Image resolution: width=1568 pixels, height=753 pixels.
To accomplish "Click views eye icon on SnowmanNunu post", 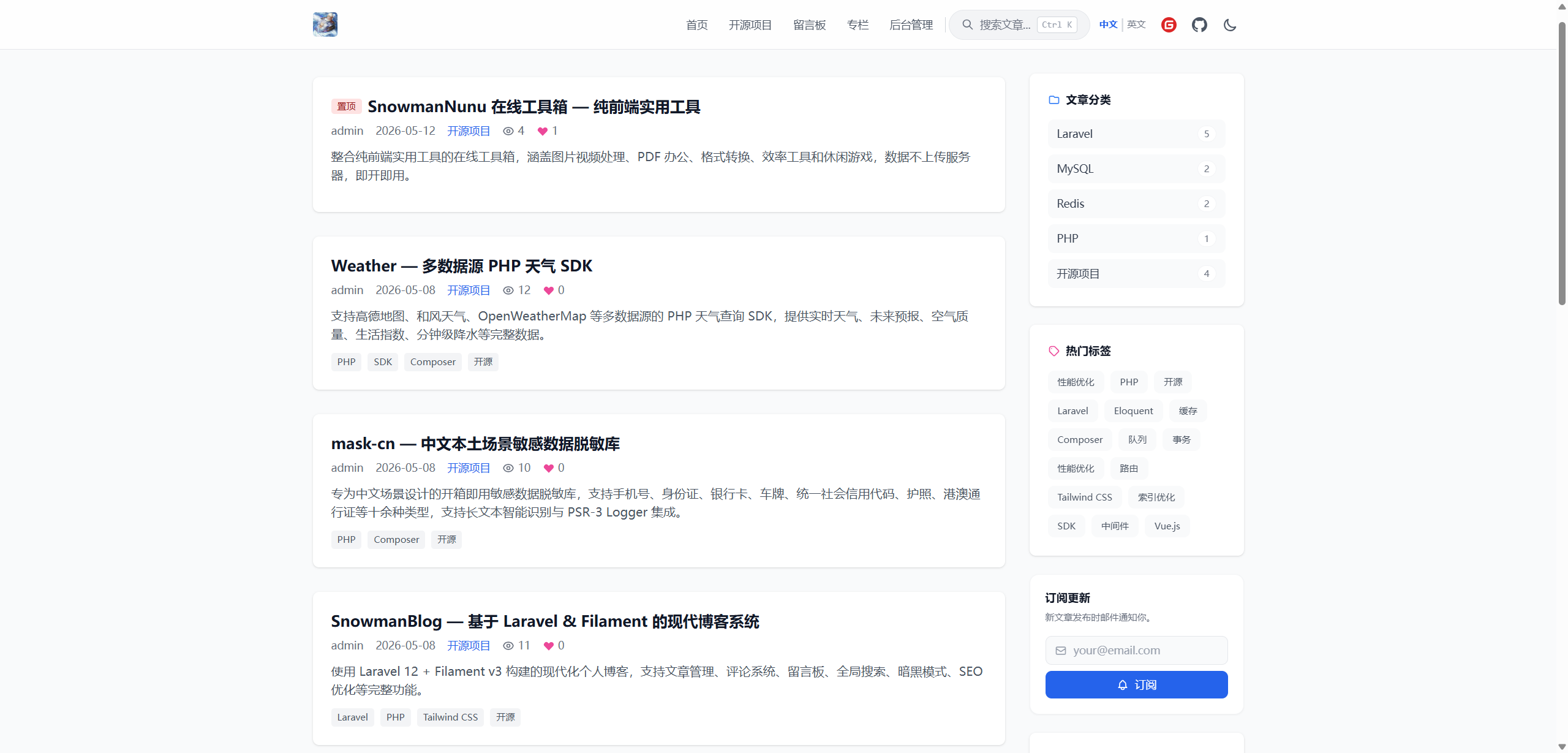I will tap(508, 131).
